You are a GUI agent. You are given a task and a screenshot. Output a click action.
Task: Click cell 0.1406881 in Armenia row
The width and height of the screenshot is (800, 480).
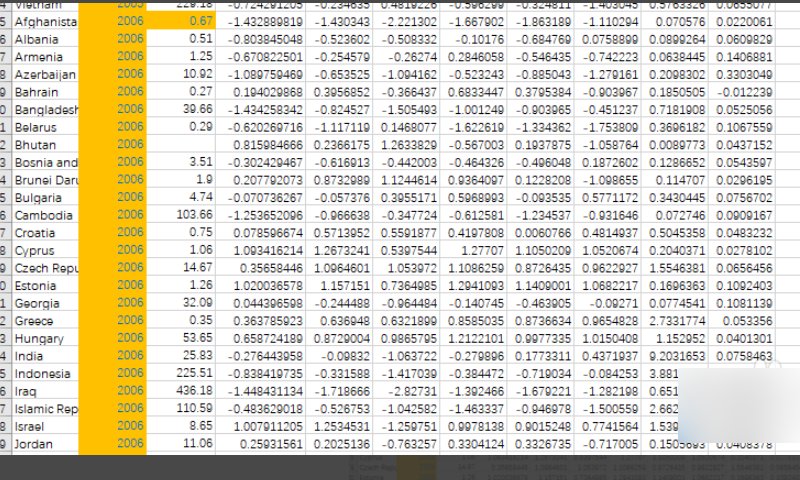coord(742,57)
